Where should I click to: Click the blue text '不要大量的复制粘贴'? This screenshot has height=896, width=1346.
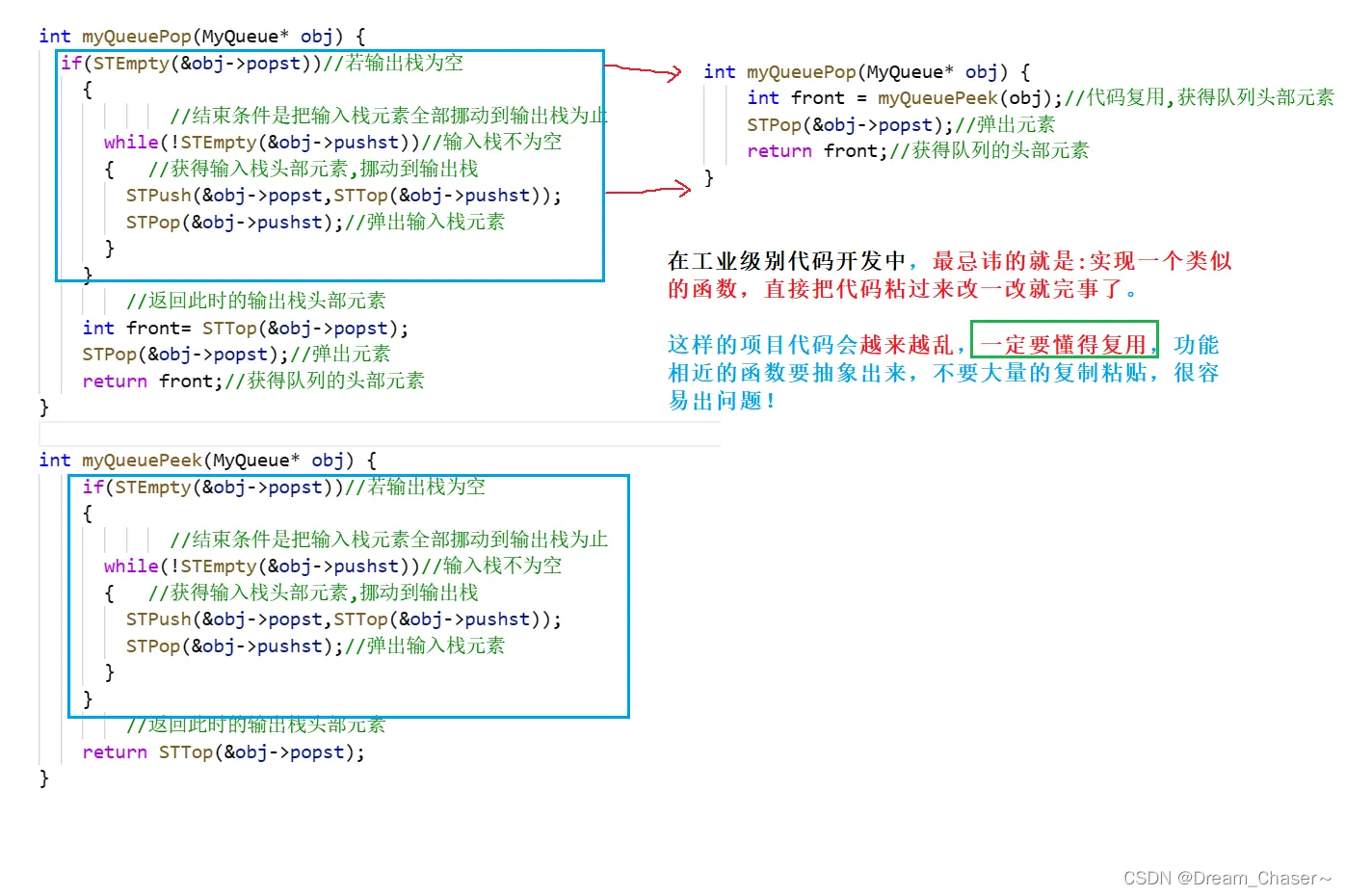coord(1041,373)
